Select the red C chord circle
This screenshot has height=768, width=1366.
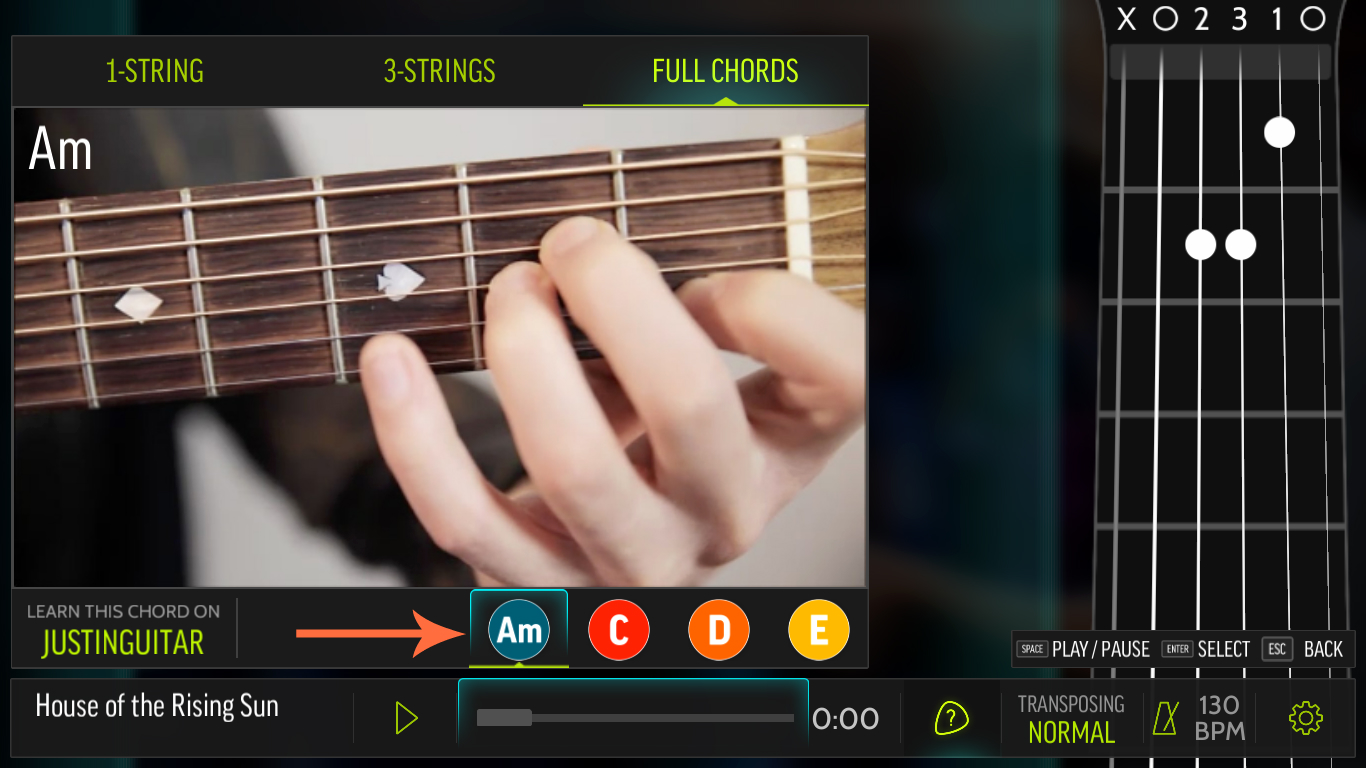point(619,630)
